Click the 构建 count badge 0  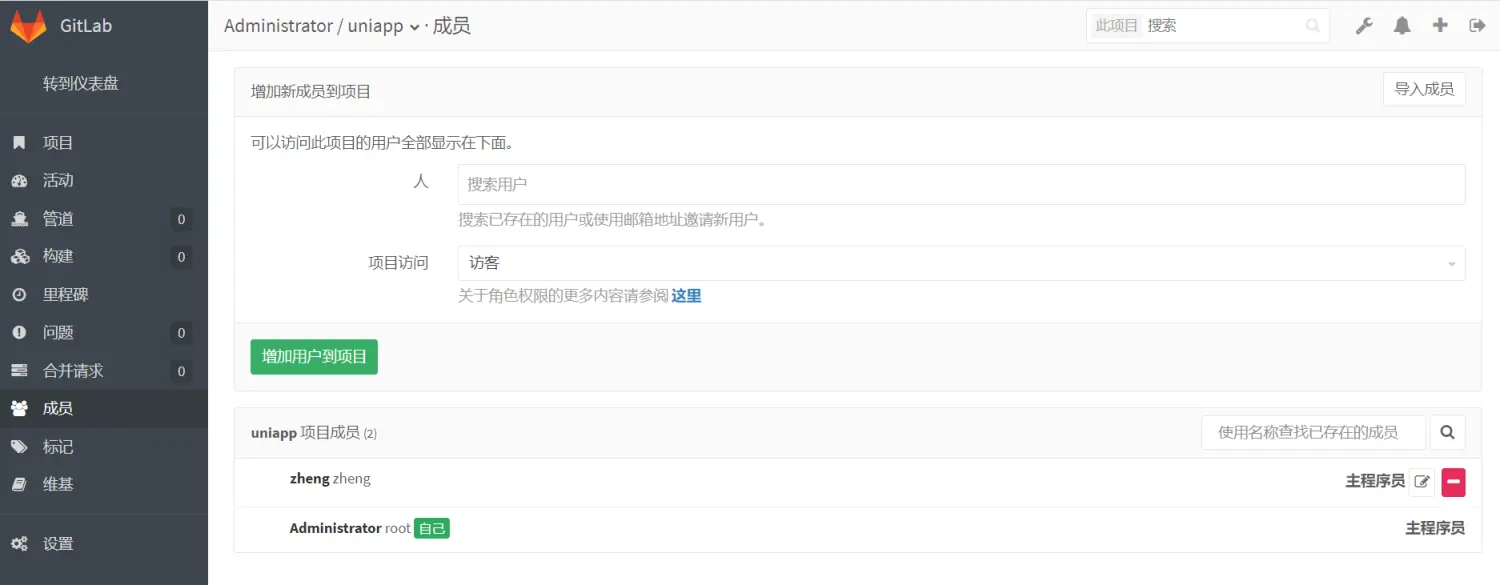[181, 257]
